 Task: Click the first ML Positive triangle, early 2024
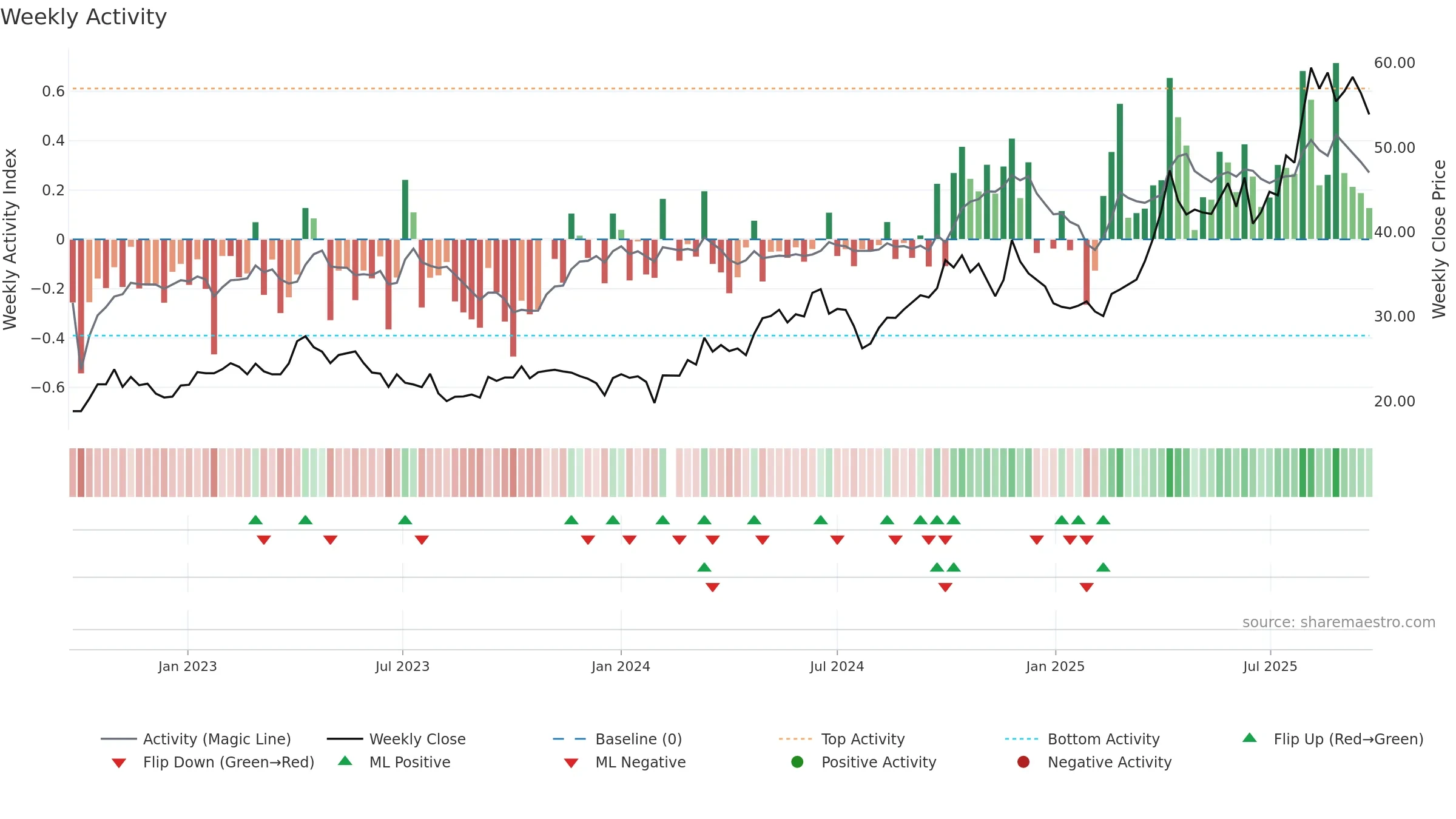click(x=704, y=567)
